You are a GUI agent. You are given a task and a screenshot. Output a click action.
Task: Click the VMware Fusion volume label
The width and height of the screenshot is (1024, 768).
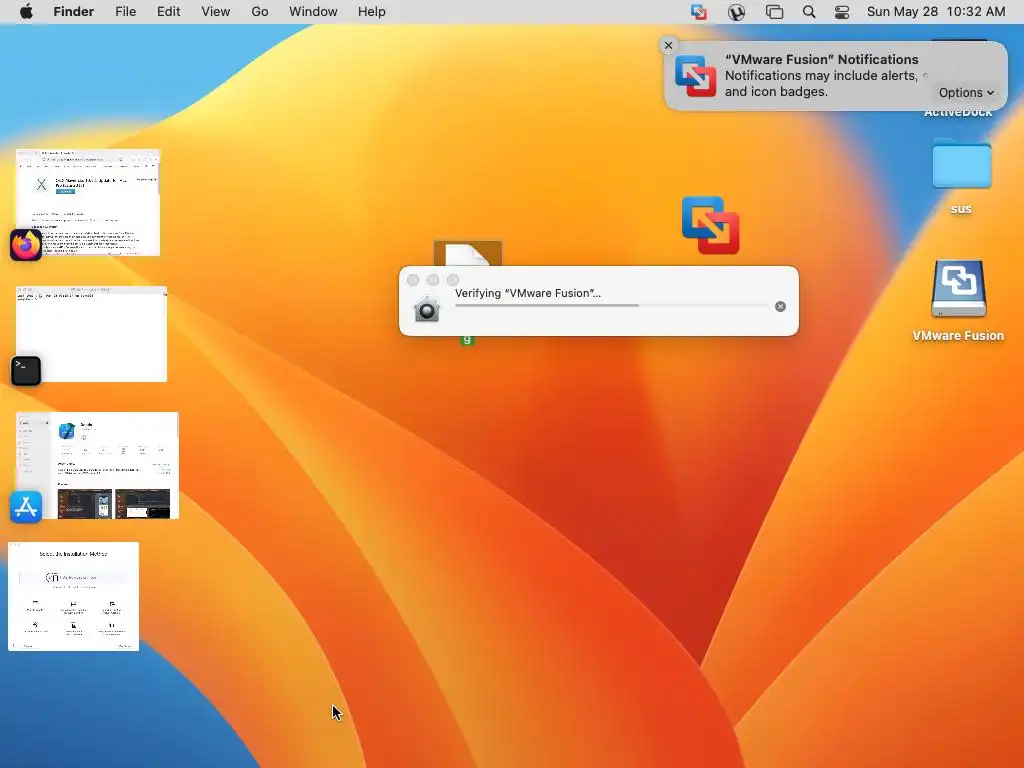coord(958,336)
